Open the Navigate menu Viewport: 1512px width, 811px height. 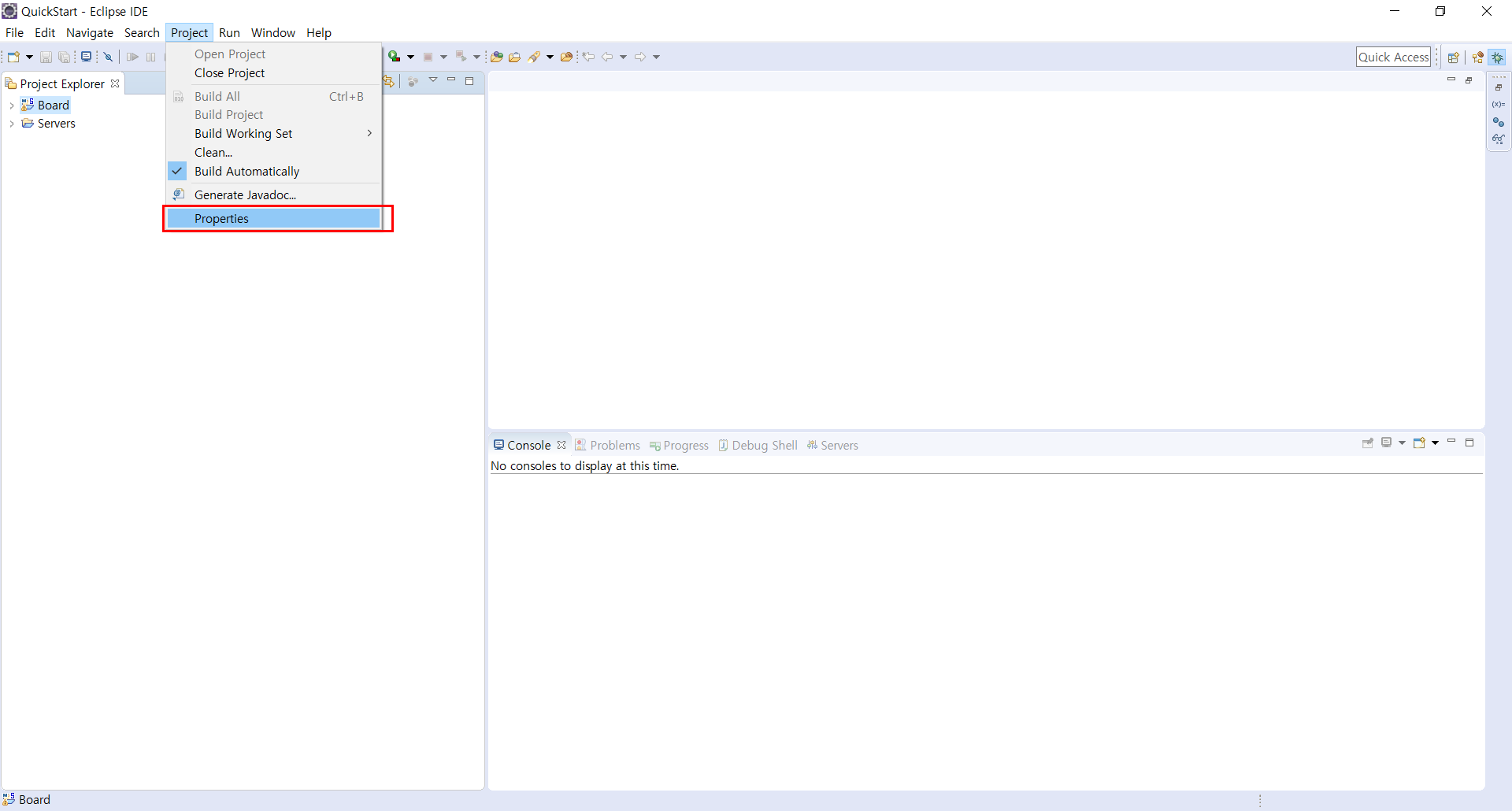point(90,32)
